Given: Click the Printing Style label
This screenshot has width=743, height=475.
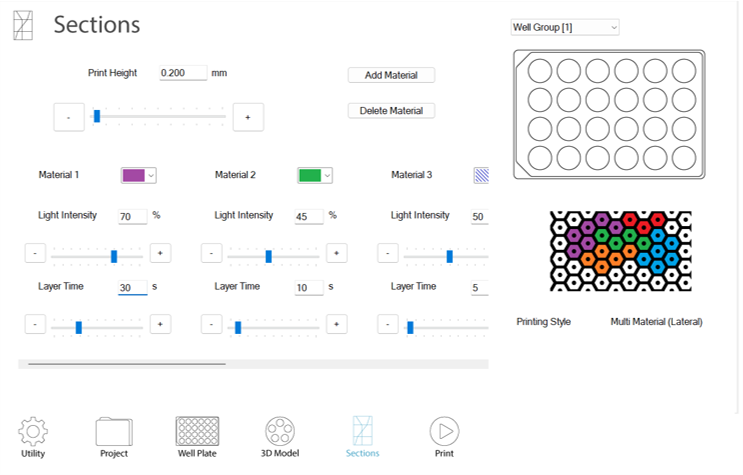Looking at the screenshot, I should coord(544,322).
